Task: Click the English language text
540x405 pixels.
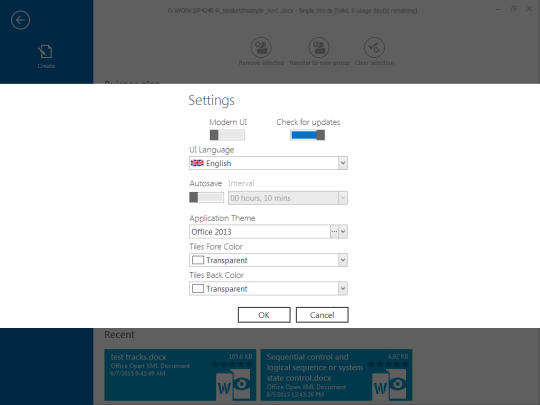Action: (x=219, y=163)
